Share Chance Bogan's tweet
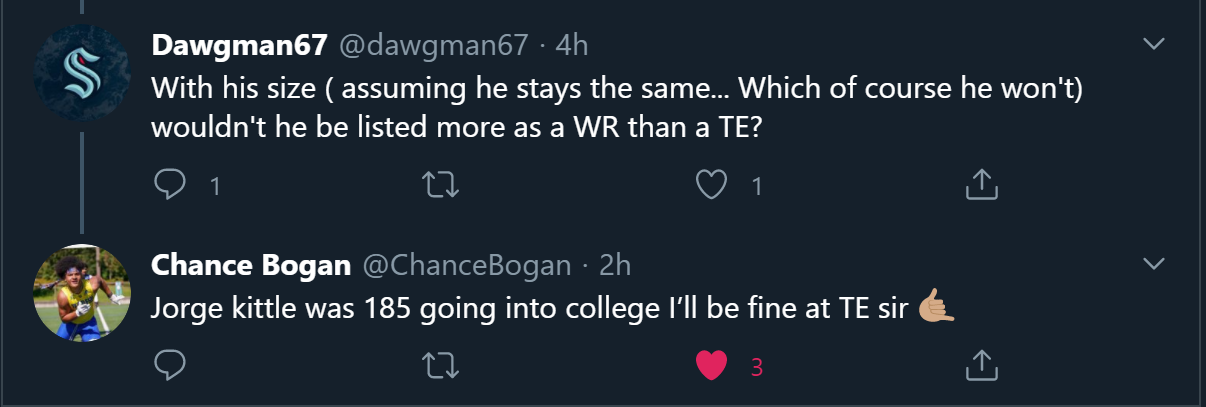 (981, 366)
